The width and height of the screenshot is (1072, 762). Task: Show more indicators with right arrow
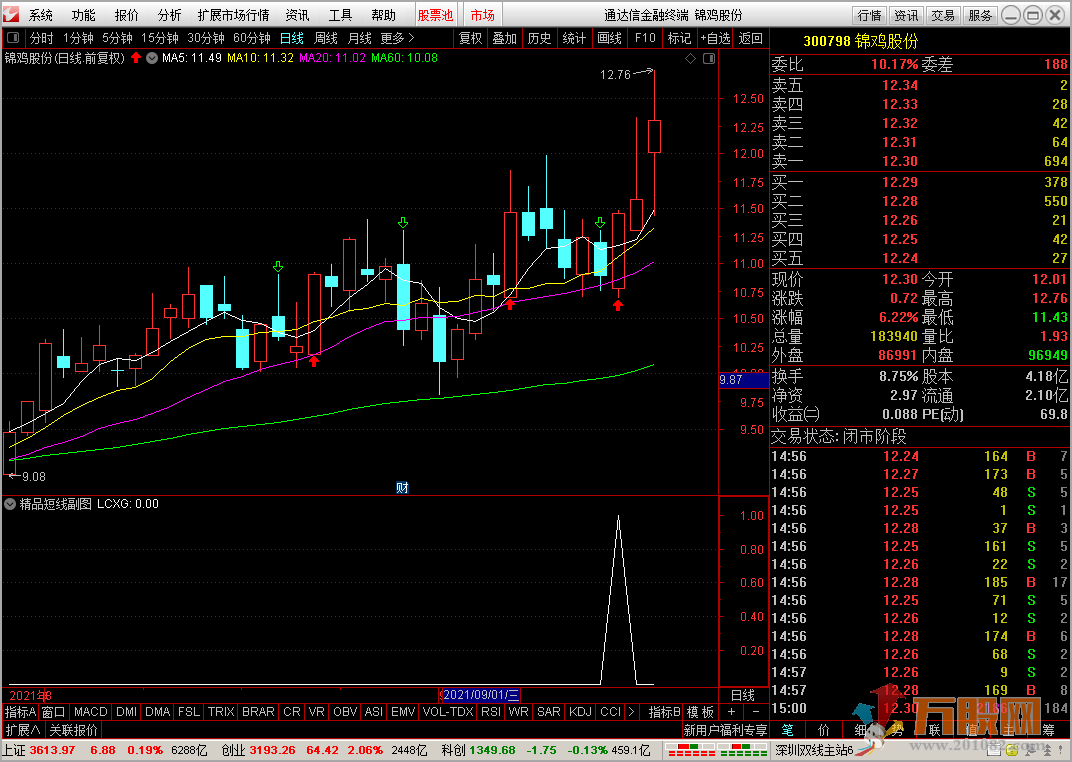[x=631, y=712]
